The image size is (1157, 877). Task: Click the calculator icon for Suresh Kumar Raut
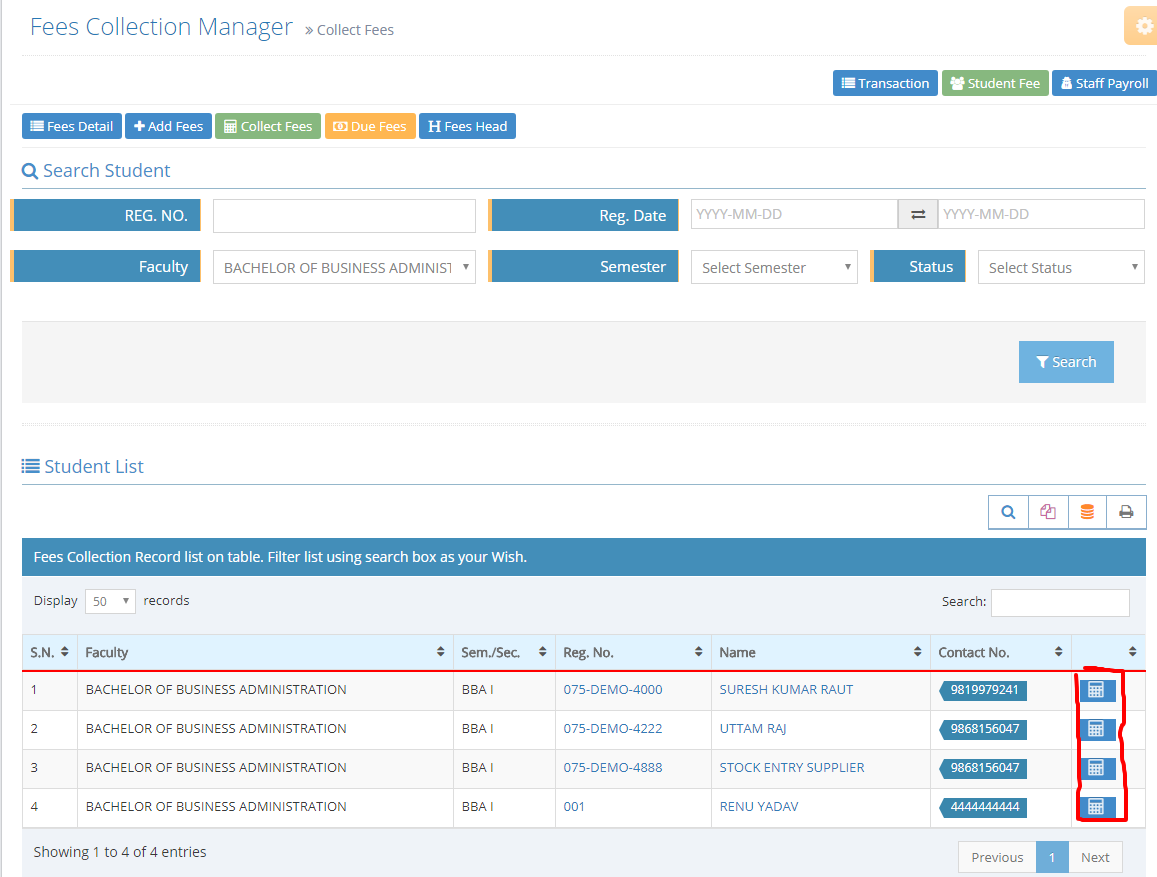(x=1096, y=690)
